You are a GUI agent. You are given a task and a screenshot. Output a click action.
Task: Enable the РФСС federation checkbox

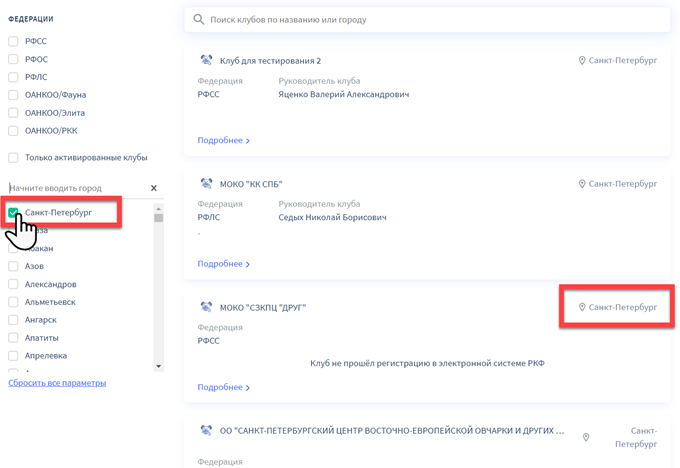click(13, 41)
